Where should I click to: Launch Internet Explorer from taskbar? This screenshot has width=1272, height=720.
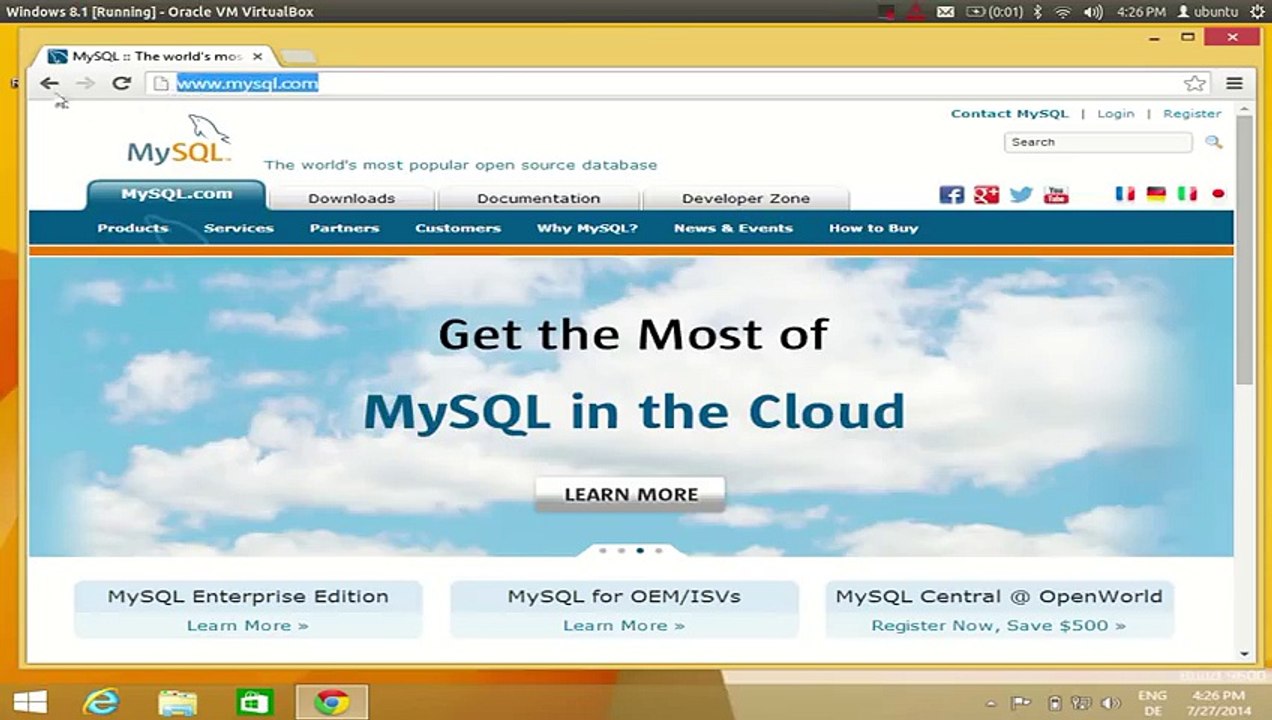[x=101, y=702]
